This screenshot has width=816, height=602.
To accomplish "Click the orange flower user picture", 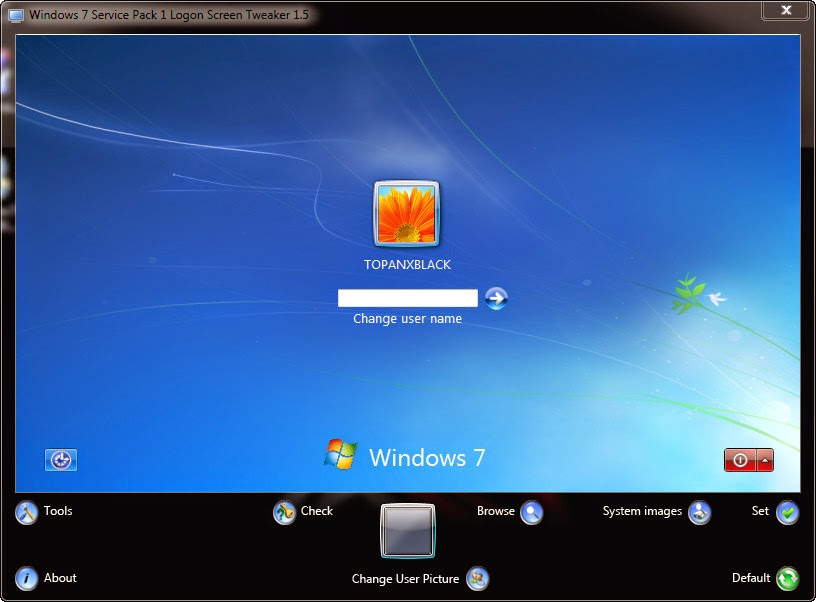I will coord(406,214).
